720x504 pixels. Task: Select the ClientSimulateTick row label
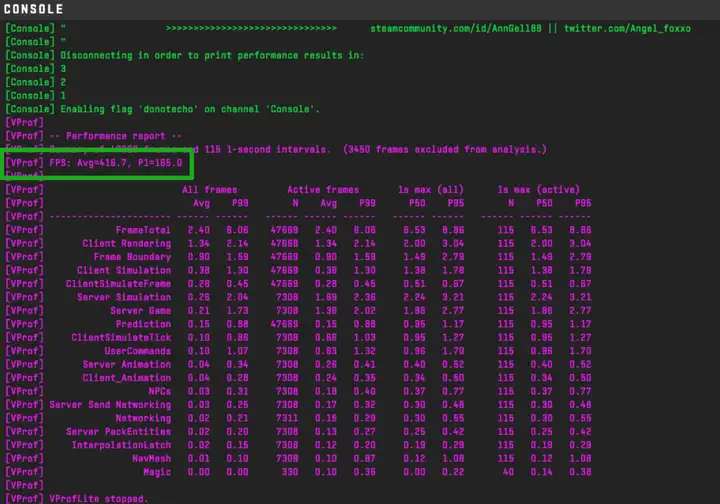(121, 337)
